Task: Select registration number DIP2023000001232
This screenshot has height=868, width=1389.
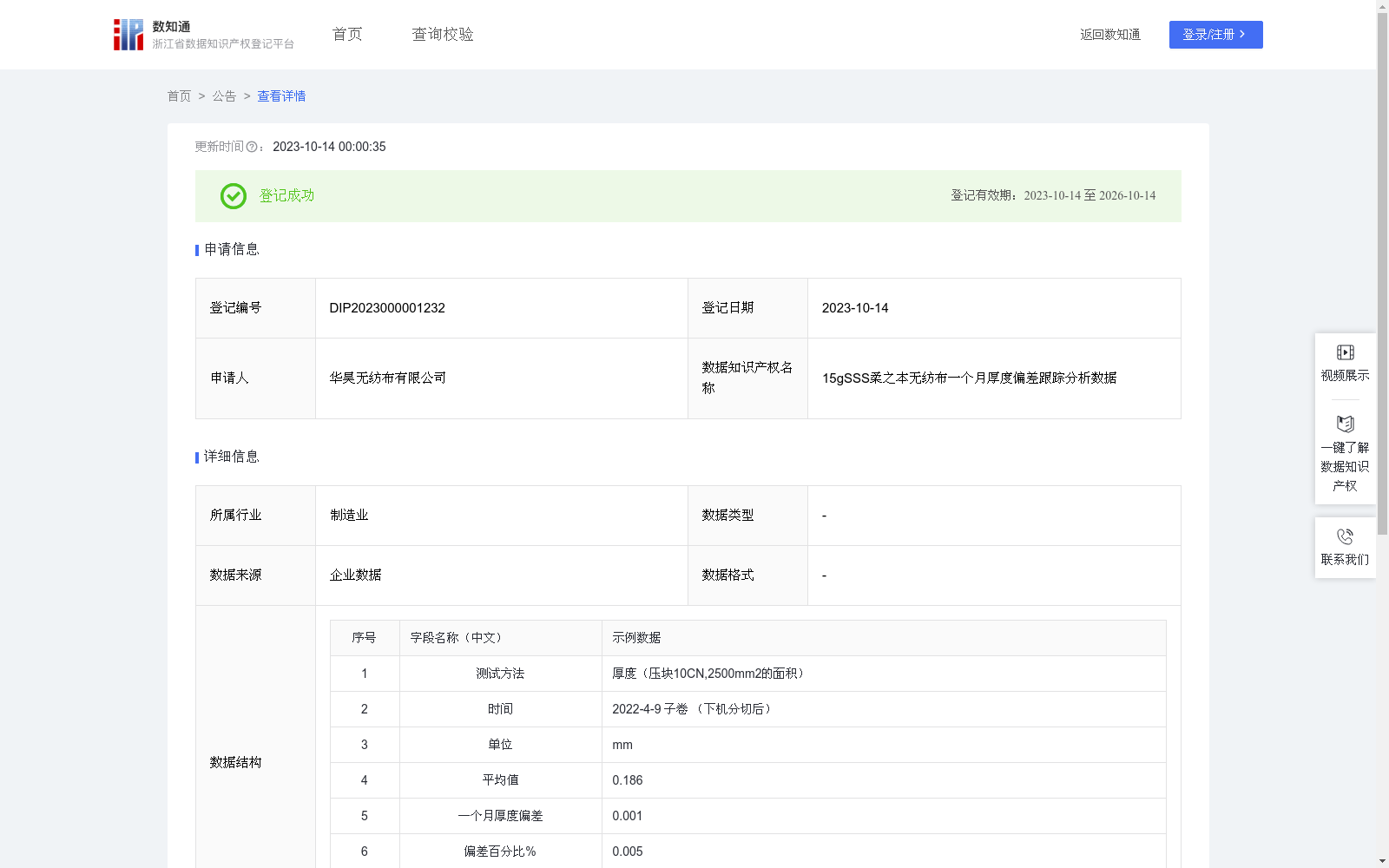Action: (387, 308)
